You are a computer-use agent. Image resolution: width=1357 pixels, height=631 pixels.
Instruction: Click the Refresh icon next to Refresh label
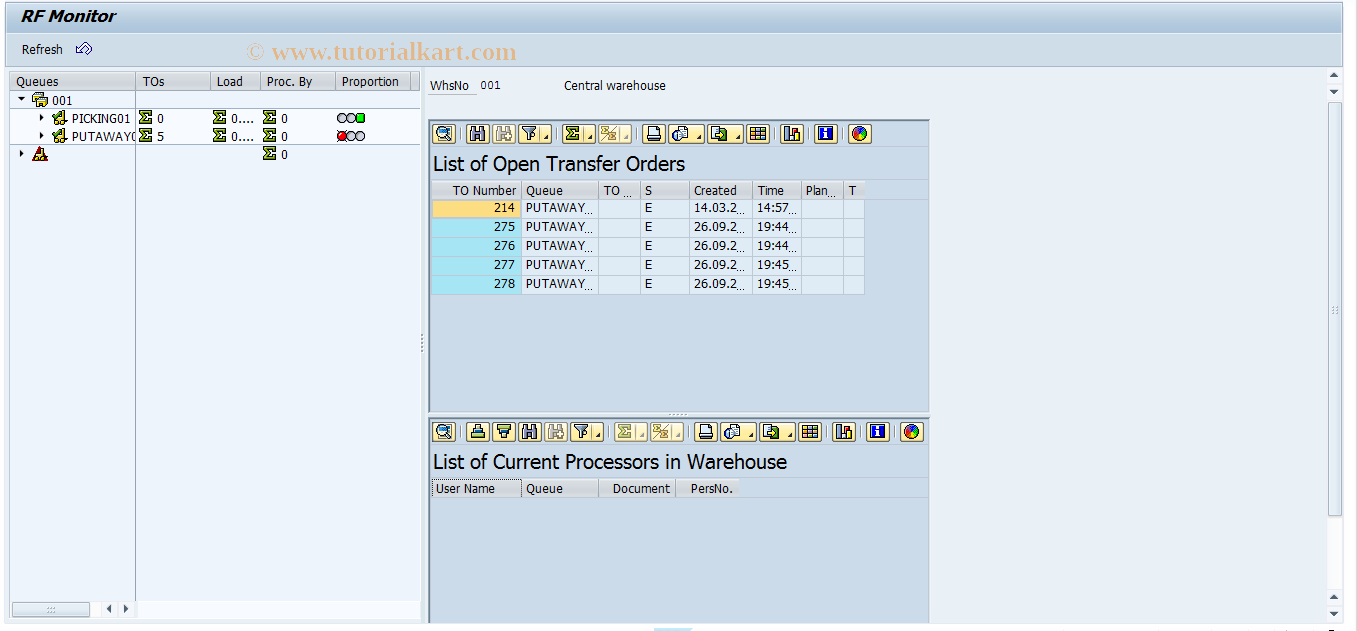(x=84, y=49)
